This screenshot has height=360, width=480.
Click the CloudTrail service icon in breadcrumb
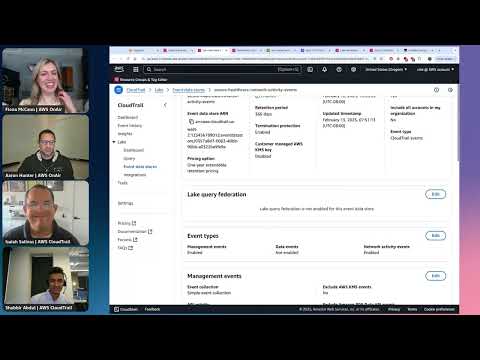(x=119, y=90)
